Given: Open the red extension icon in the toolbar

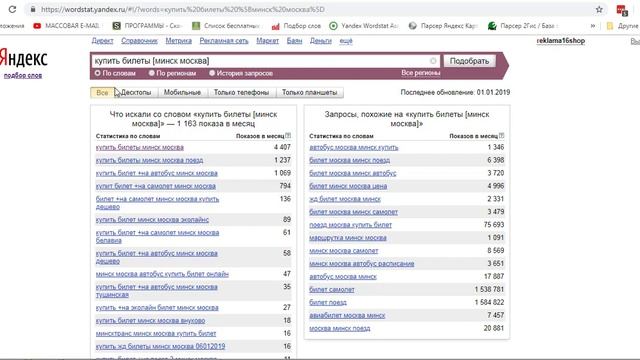Looking at the screenshot, I should click(x=622, y=10).
